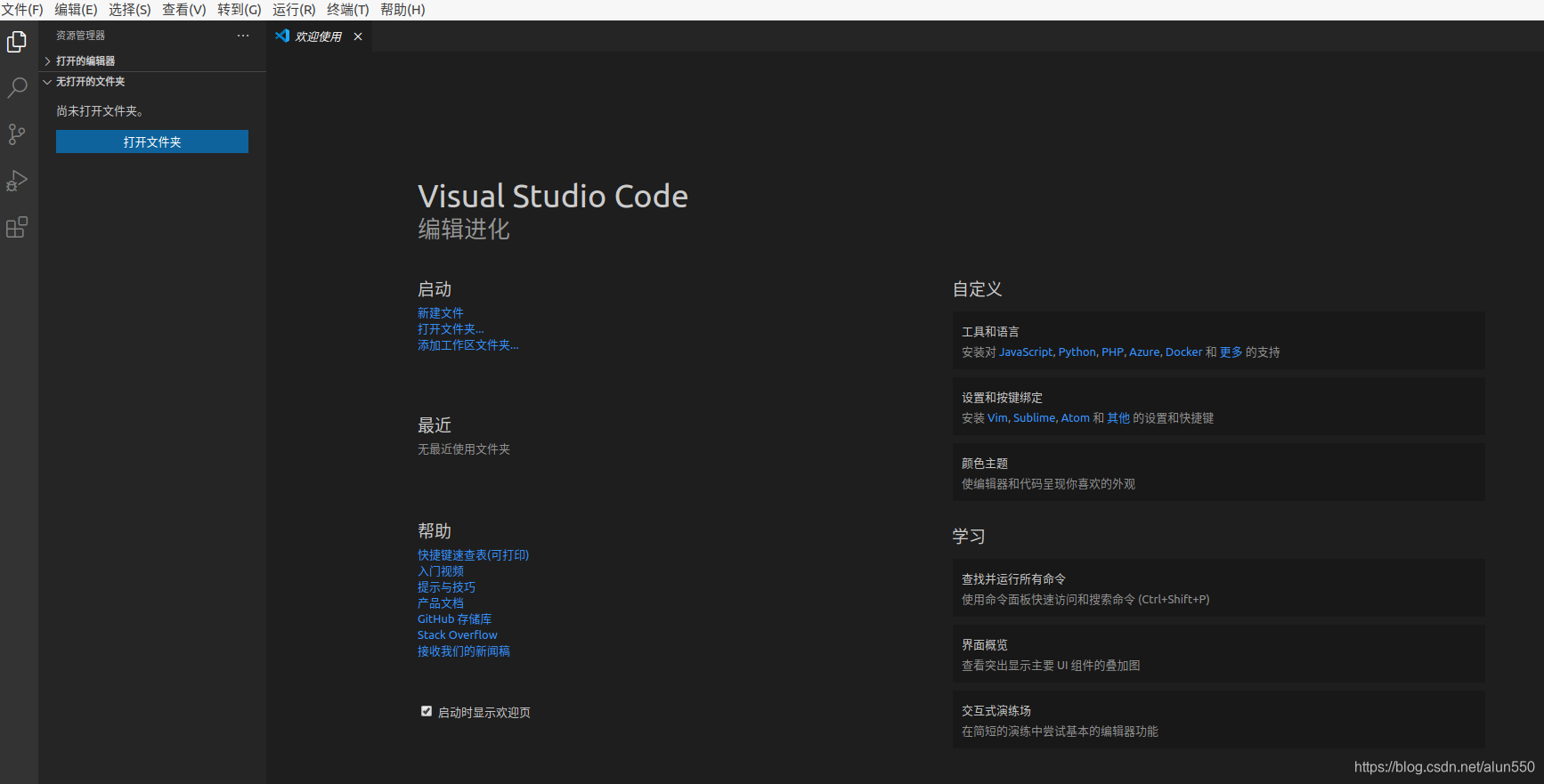Image resolution: width=1544 pixels, height=784 pixels.
Task: Click the explorer more actions ellipsis
Action: (x=243, y=36)
